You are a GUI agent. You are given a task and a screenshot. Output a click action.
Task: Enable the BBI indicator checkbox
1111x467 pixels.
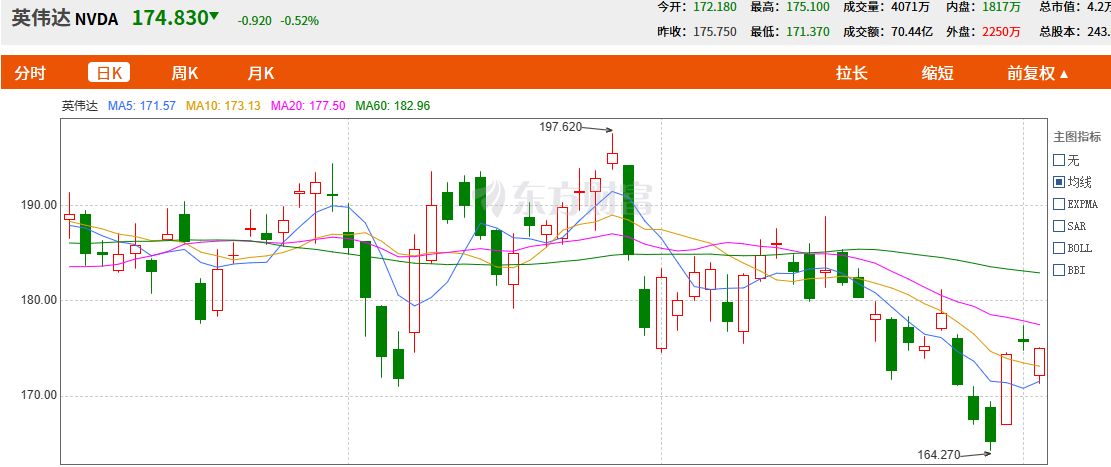click(1059, 270)
